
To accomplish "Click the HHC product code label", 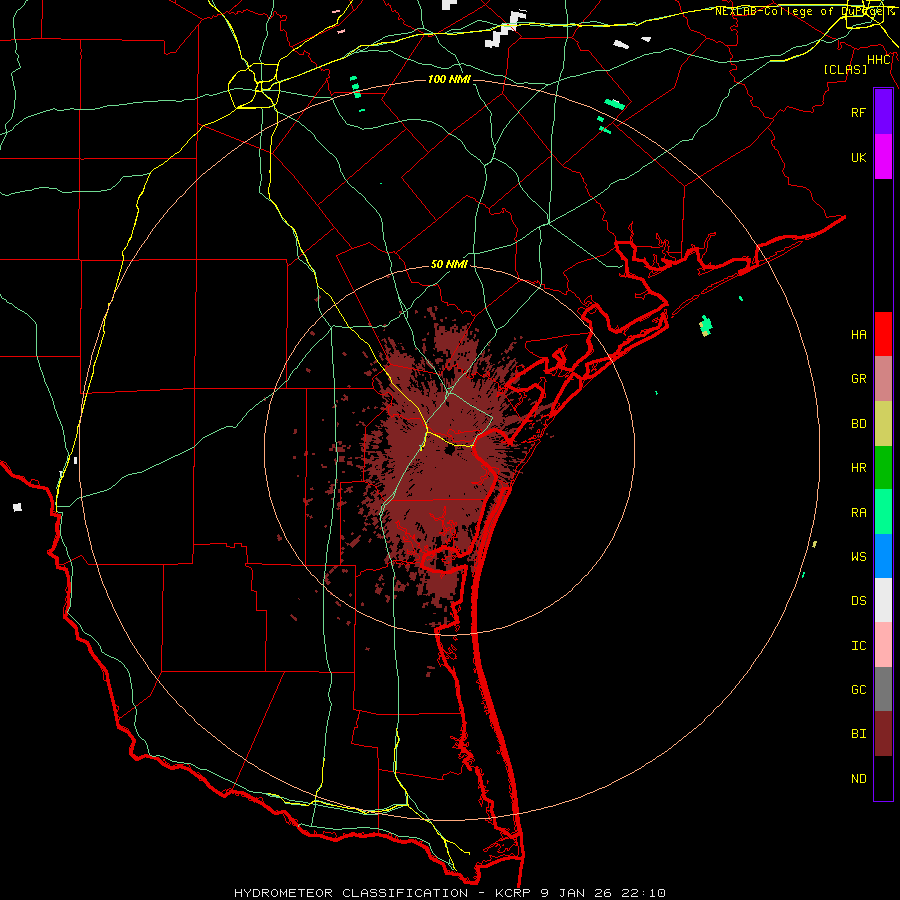I will pyautogui.click(x=878, y=60).
